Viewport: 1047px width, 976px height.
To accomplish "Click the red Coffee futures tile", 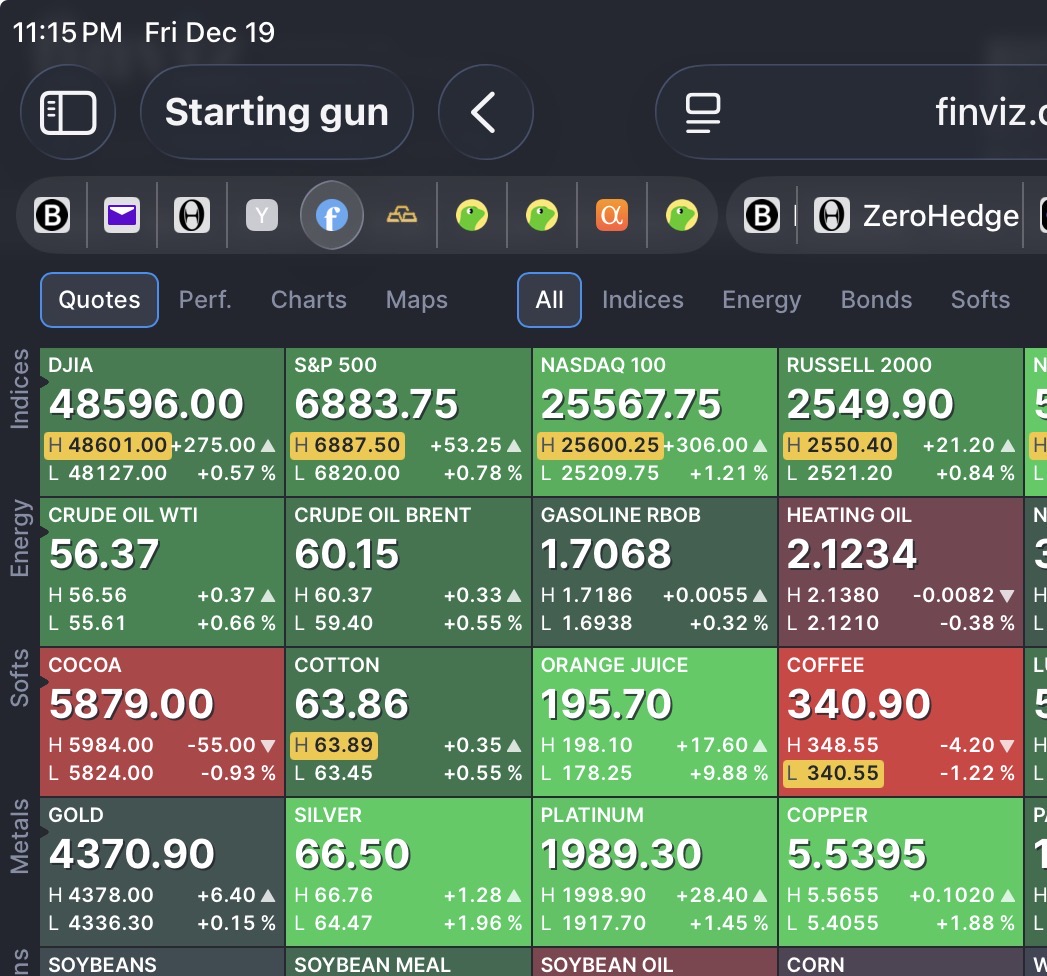I will point(900,721).
